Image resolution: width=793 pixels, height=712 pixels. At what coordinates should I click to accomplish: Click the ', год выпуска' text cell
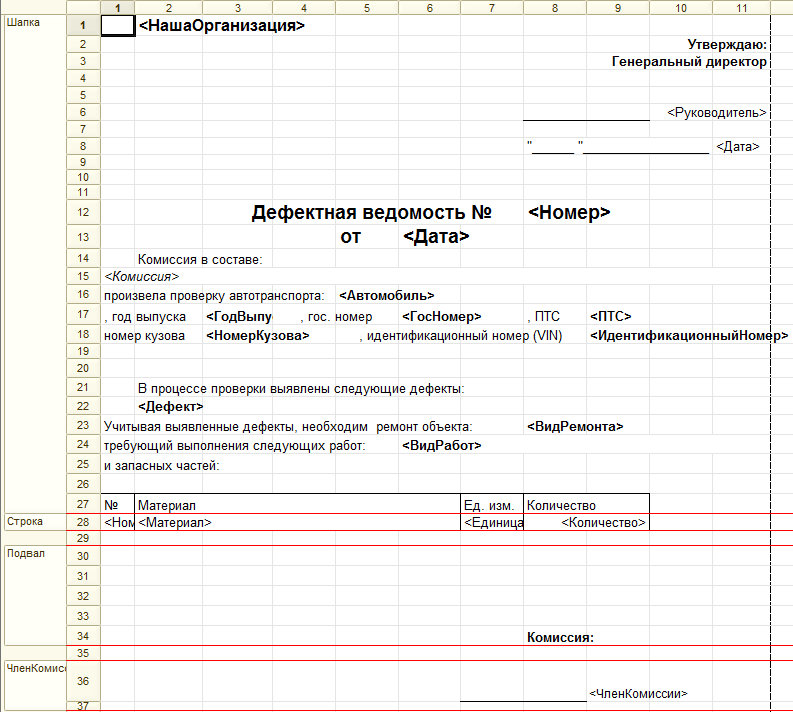pos(145,317)
